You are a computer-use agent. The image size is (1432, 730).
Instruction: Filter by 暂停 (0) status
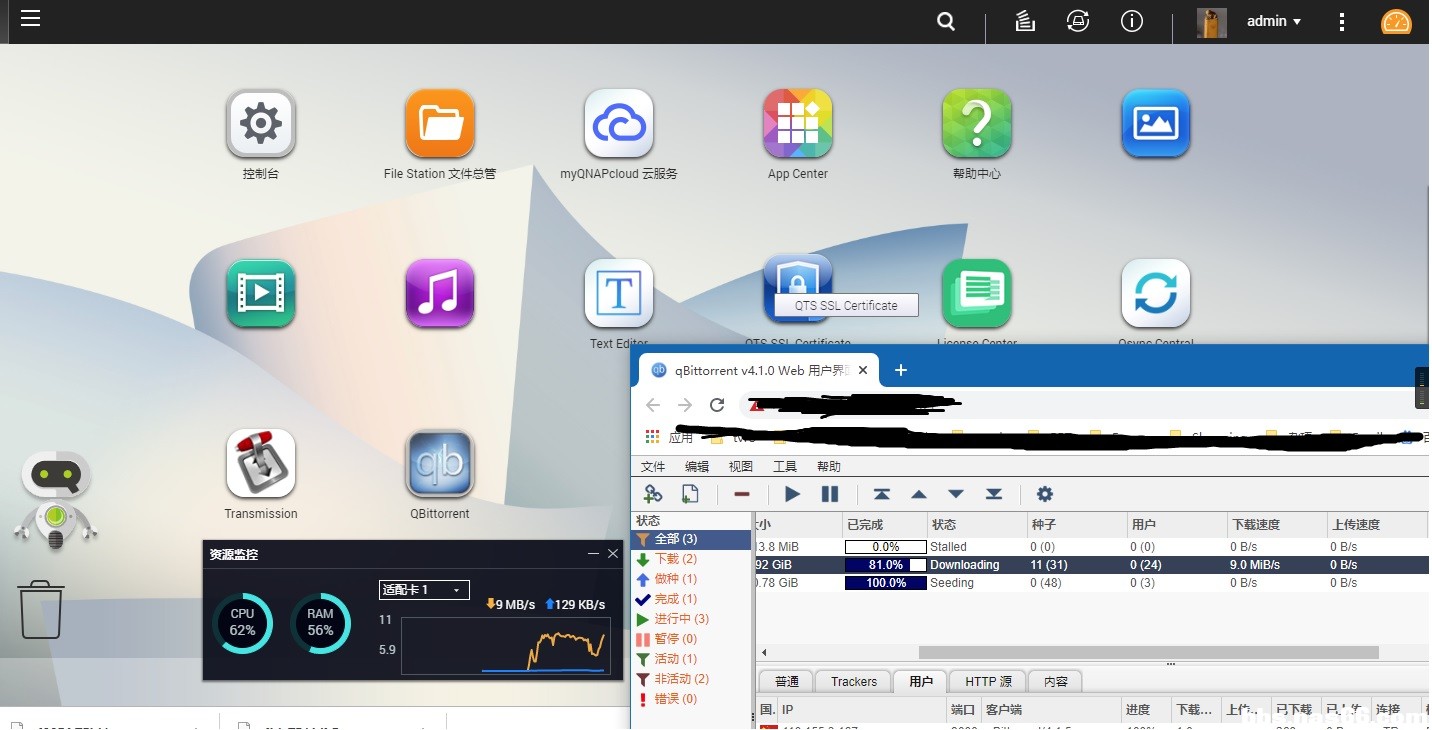click(x=692, y=639)
